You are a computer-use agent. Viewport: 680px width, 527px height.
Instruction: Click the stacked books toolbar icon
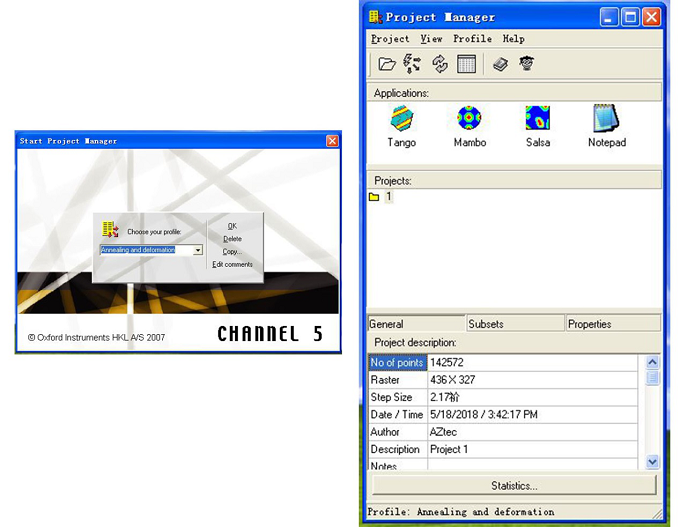pos(500,64)
